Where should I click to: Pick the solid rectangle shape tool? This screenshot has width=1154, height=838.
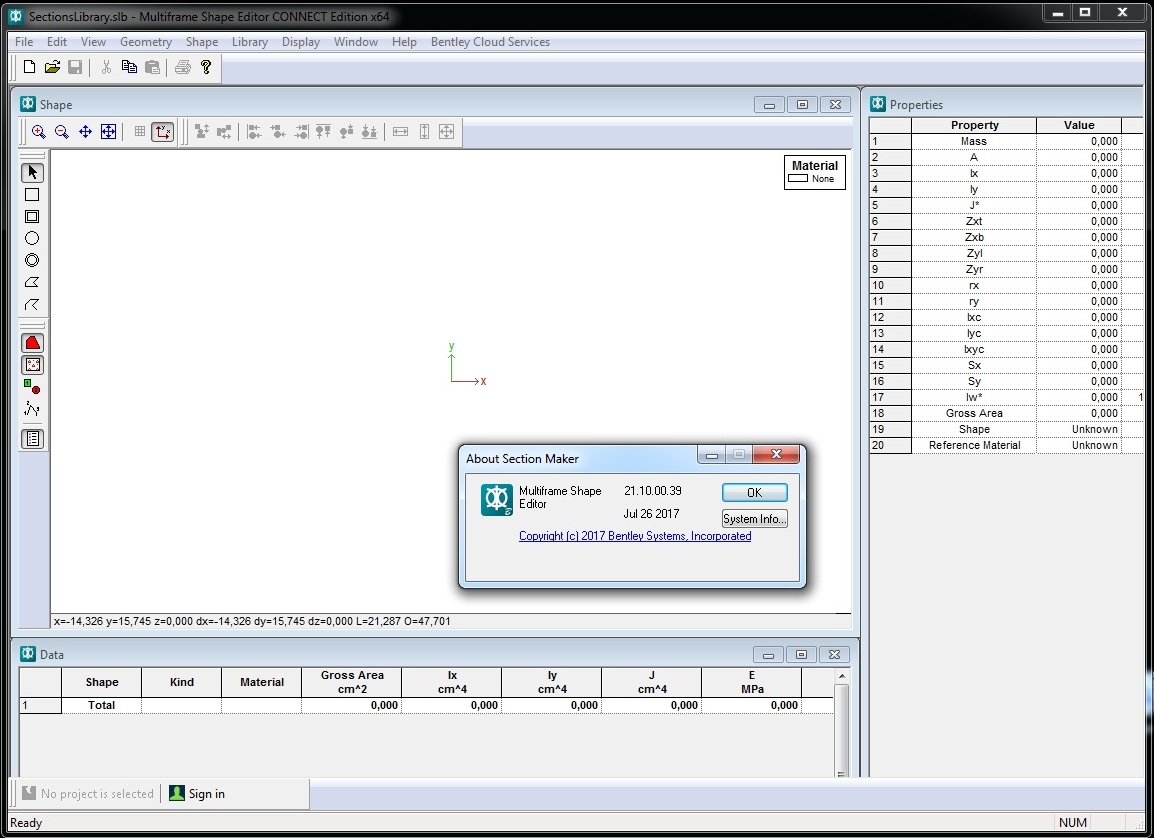pyautogui.click(x=32, y=195)
